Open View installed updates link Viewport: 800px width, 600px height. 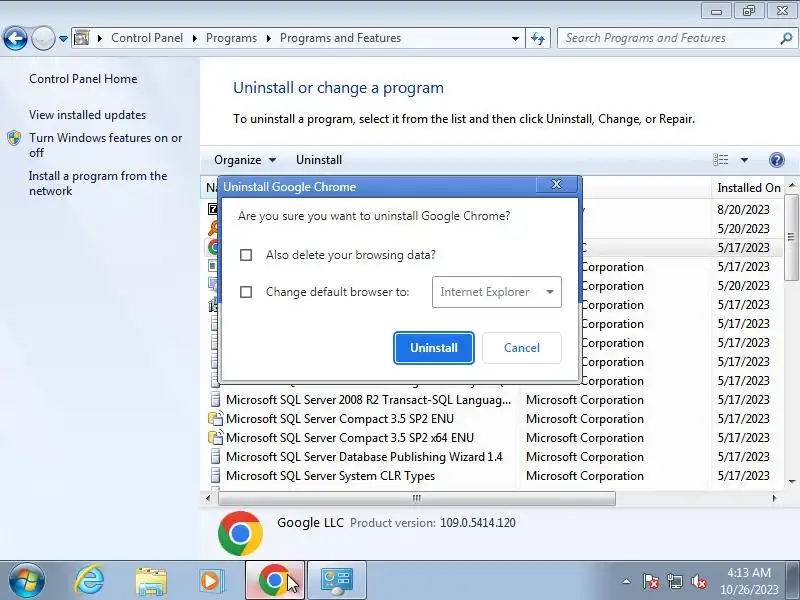[87, 115]
